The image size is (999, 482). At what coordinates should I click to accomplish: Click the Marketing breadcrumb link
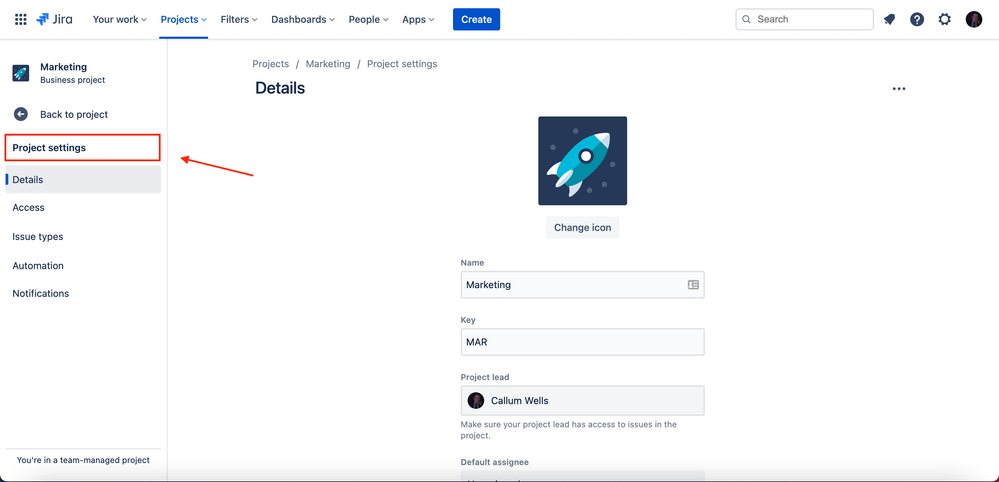[x=328, y=64]
